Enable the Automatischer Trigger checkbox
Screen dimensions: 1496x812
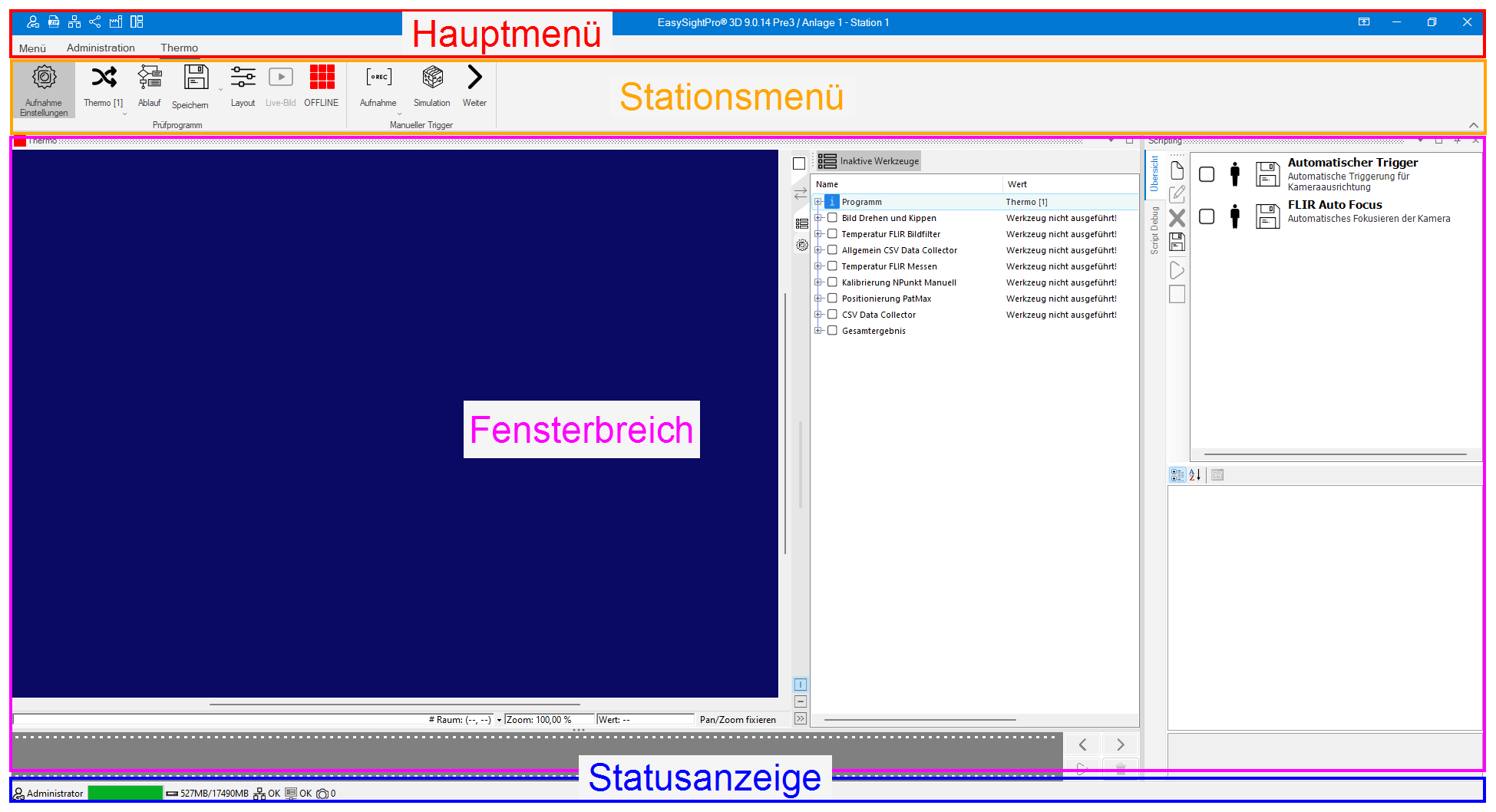tap(1207, 175)
